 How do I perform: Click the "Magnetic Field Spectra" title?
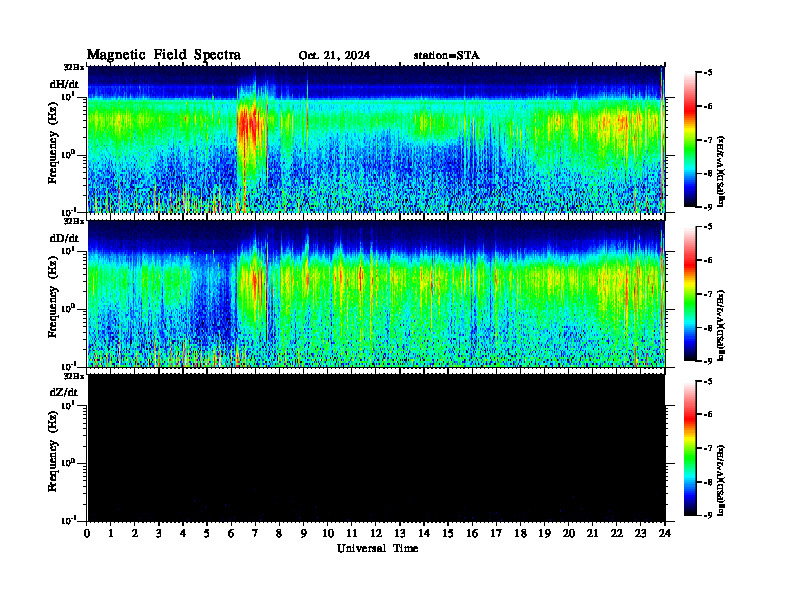(164, 55)
